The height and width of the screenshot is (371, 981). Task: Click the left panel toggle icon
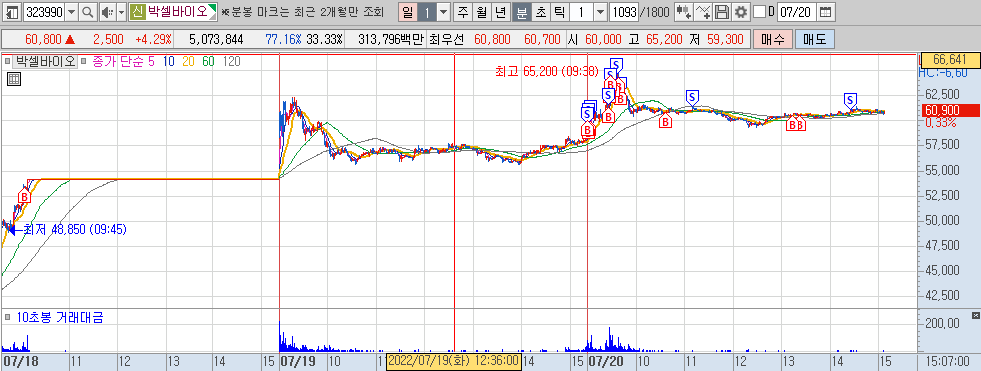pyautogui.click(x=12, y=11)
